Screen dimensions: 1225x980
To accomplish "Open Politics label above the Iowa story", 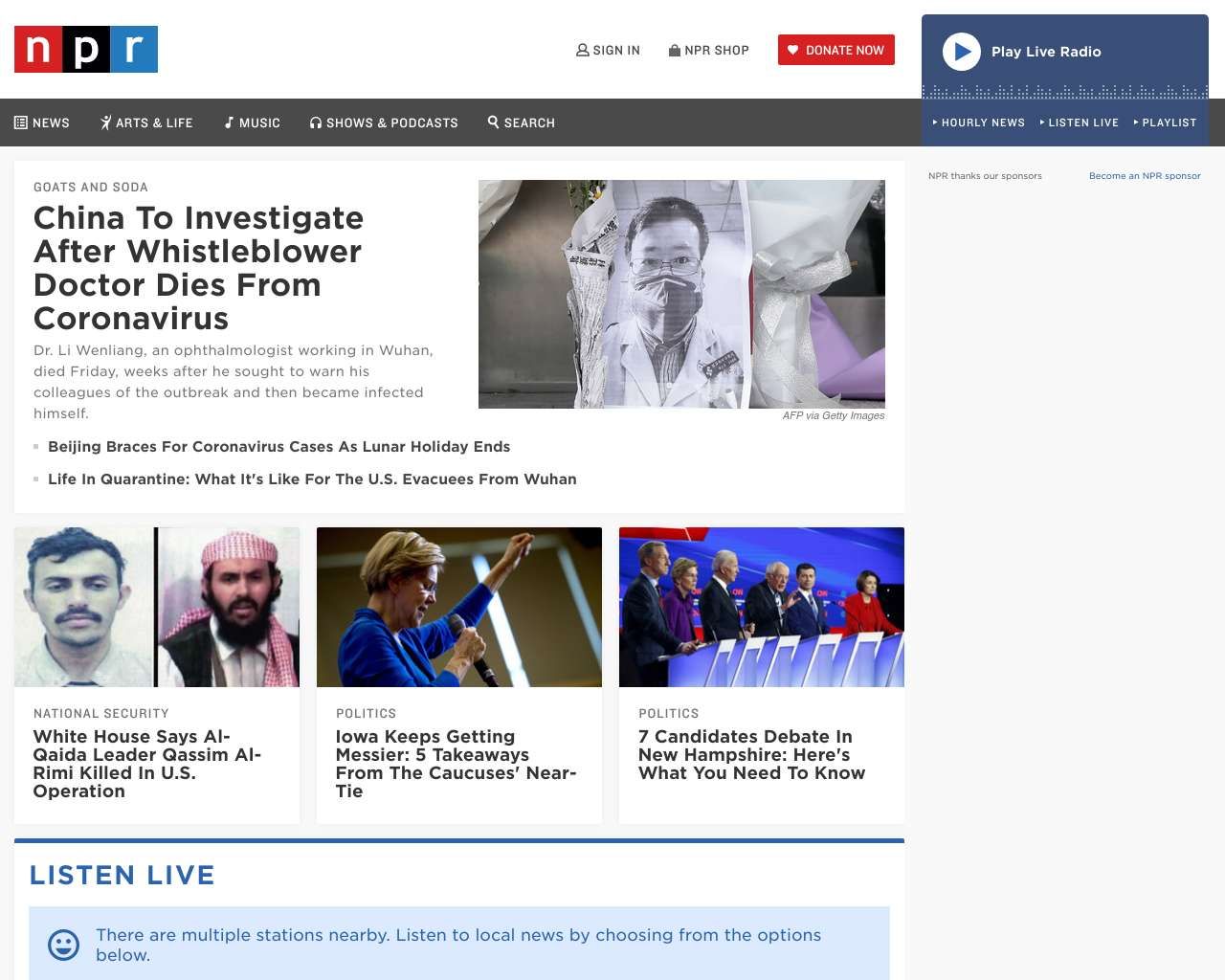I will coord(367,714).
